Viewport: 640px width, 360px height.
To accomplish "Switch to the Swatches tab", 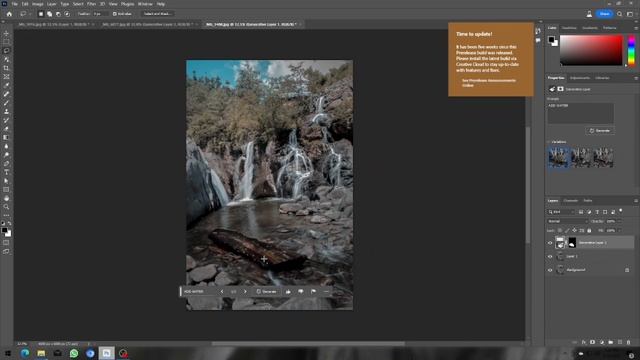I will [x=569, y=28].
